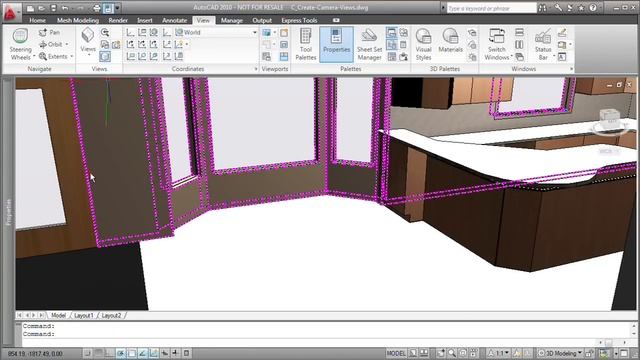The width and height of the screenshot is (640, 360).
Task: Click the New file quick access icon
Action: (31, 8)
